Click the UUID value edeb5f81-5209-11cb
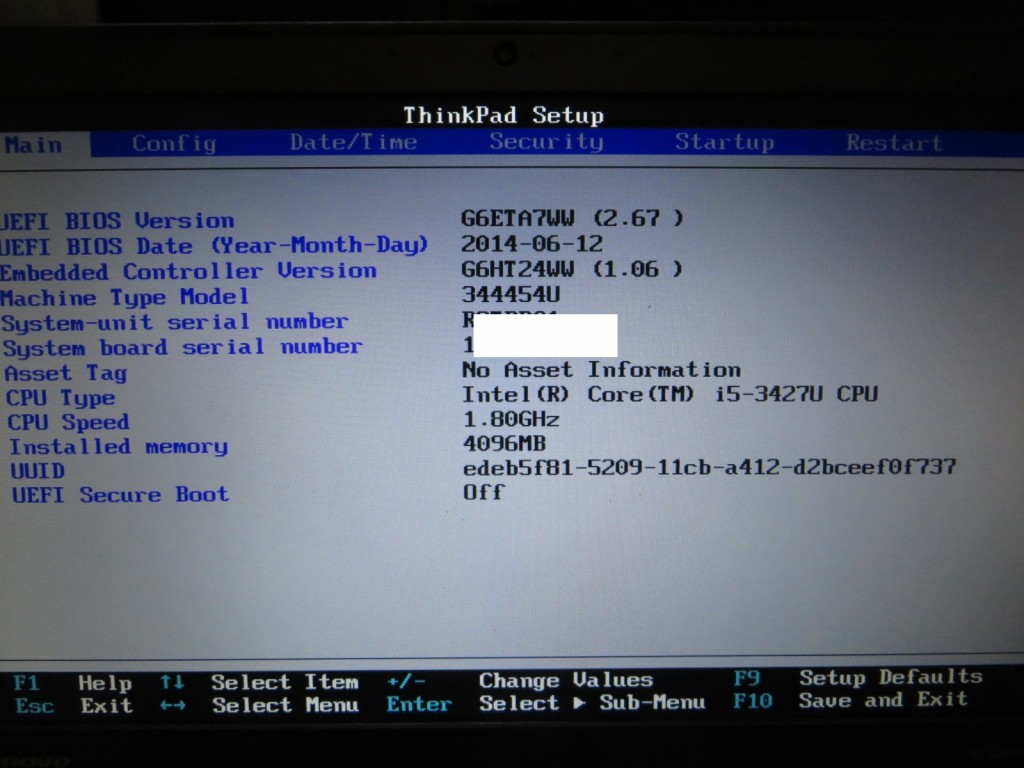This screenshot has width=1024, height=768. coord(710,467)
